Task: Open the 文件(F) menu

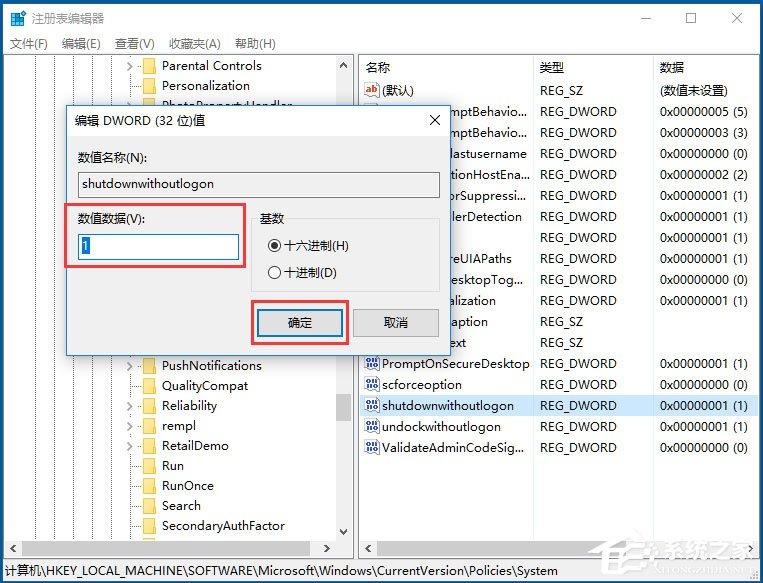Action: click(x=29, y=44)
